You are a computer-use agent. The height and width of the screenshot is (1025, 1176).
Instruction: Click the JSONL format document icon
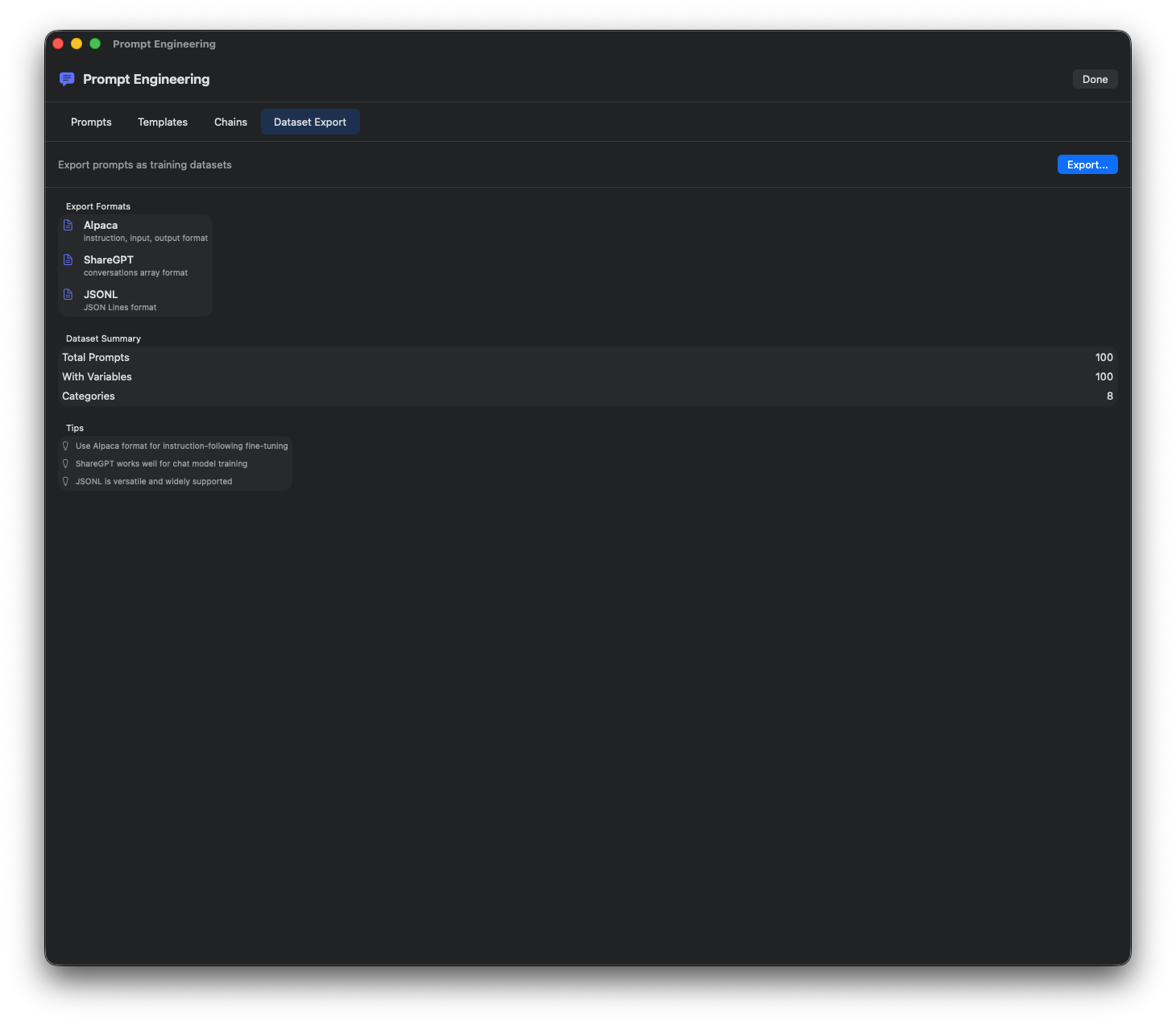[68, 295]
